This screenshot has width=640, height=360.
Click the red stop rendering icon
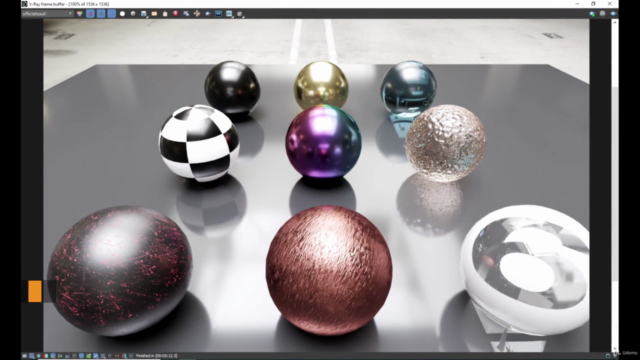(176, 13)
